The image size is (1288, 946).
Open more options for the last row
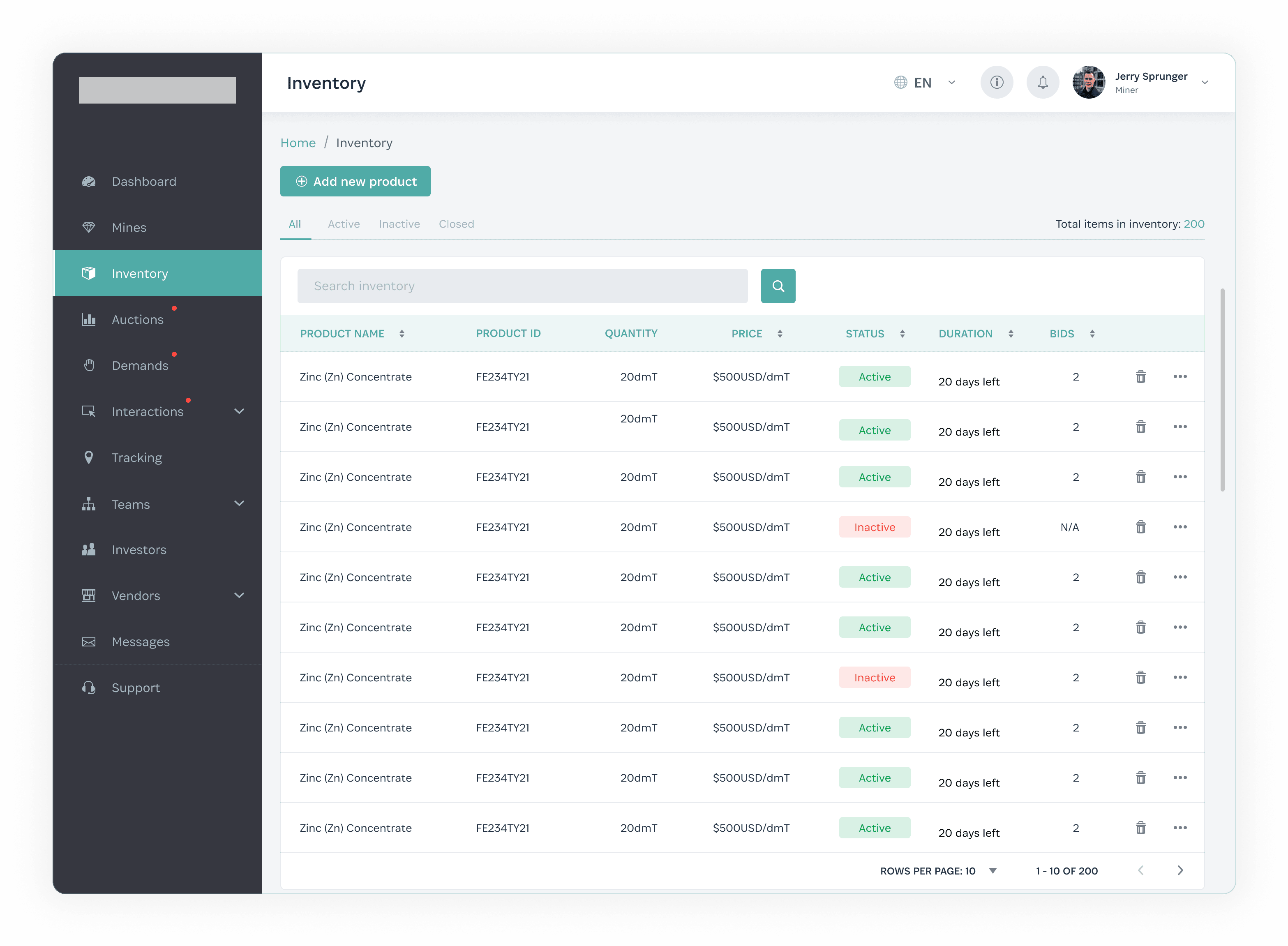(1180, 828)
